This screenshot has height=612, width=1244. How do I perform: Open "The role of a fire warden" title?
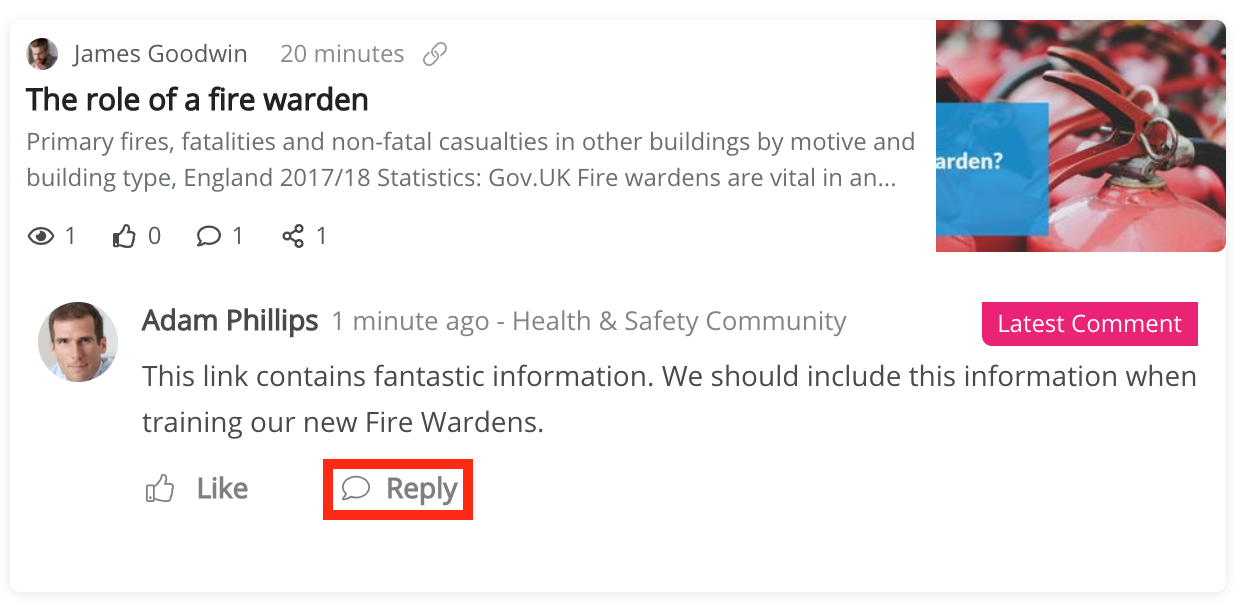click(197, 99)
